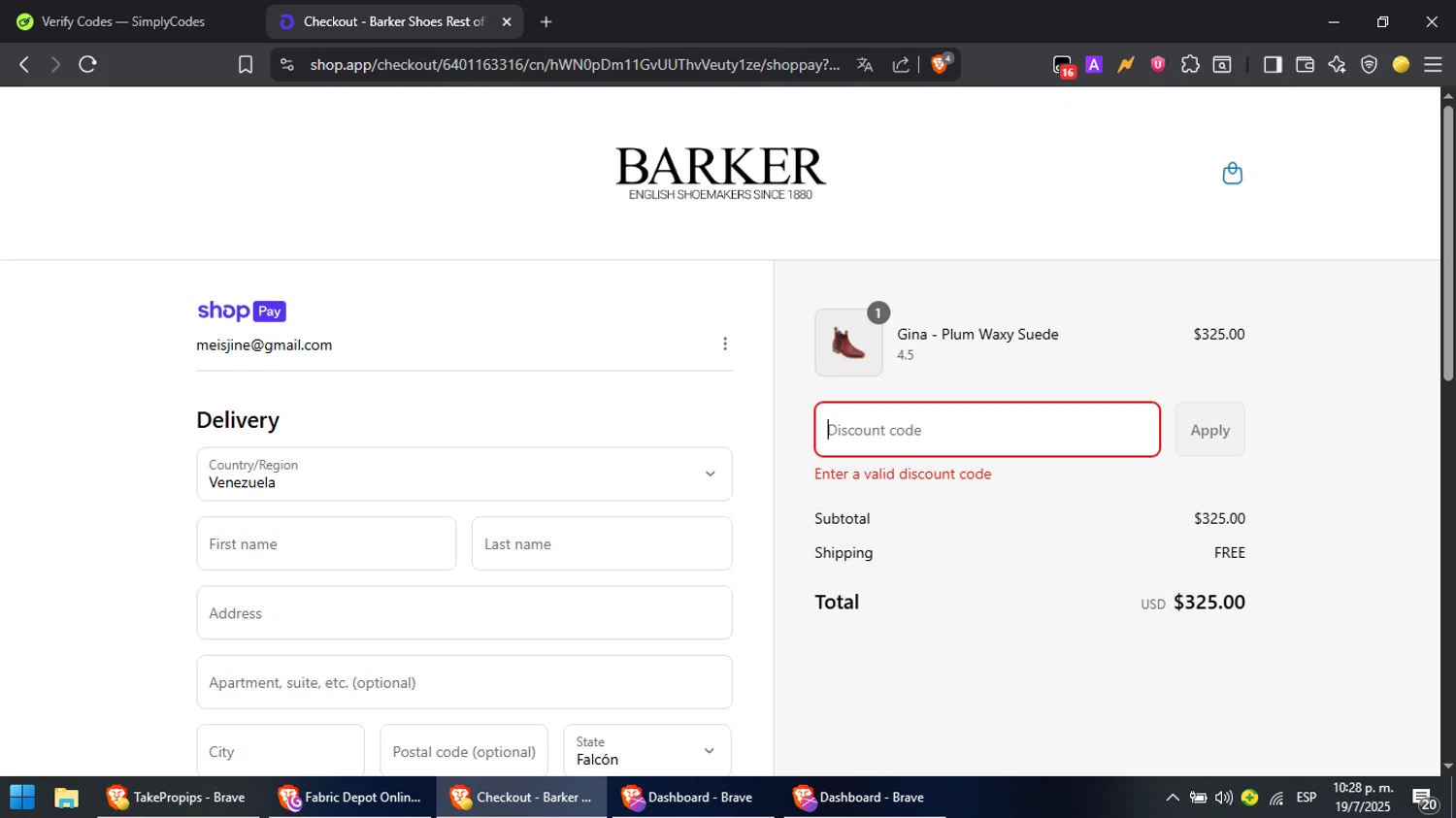The image size is (1456, 818).
Task: Open Shop Pay account options menu
Action: pyautogui.click(x=725, y=344)
